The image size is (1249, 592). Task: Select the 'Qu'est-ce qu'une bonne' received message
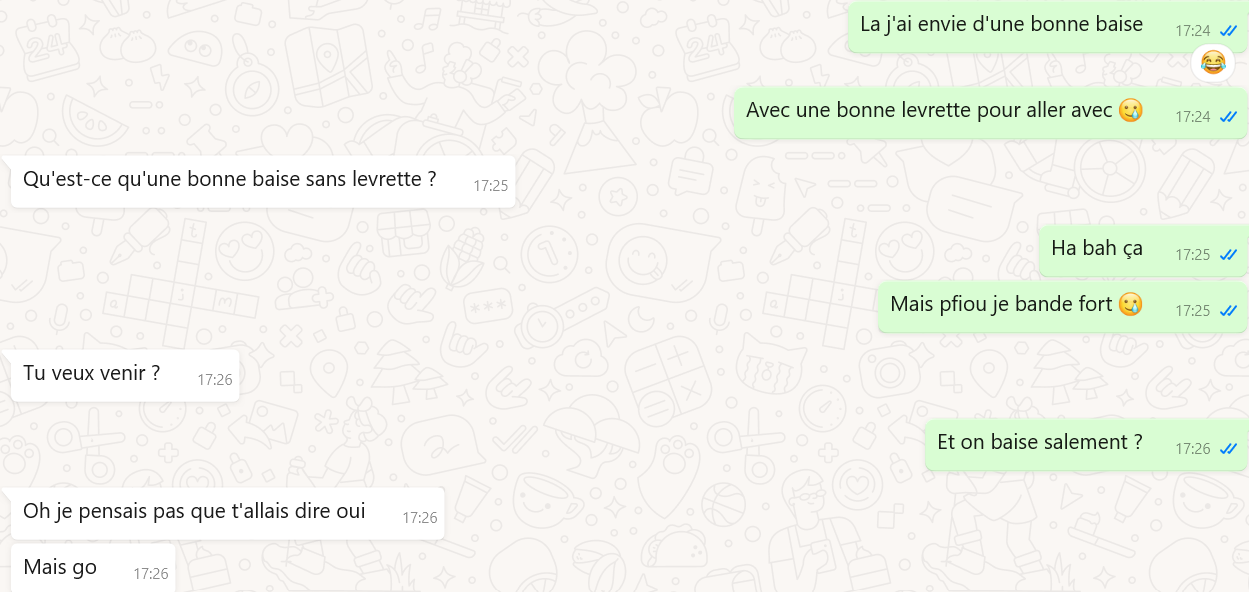[x=263, y=181]
